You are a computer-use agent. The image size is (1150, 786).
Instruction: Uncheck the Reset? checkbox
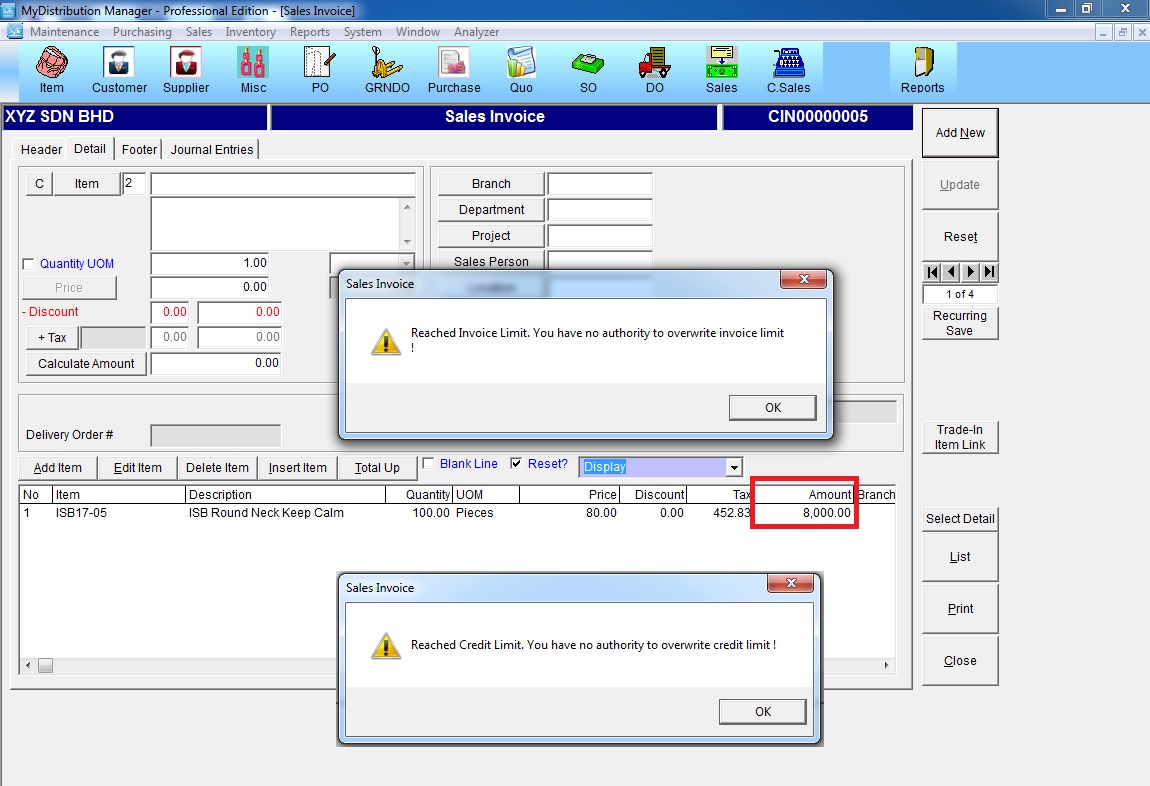click(x=516, y=464)
